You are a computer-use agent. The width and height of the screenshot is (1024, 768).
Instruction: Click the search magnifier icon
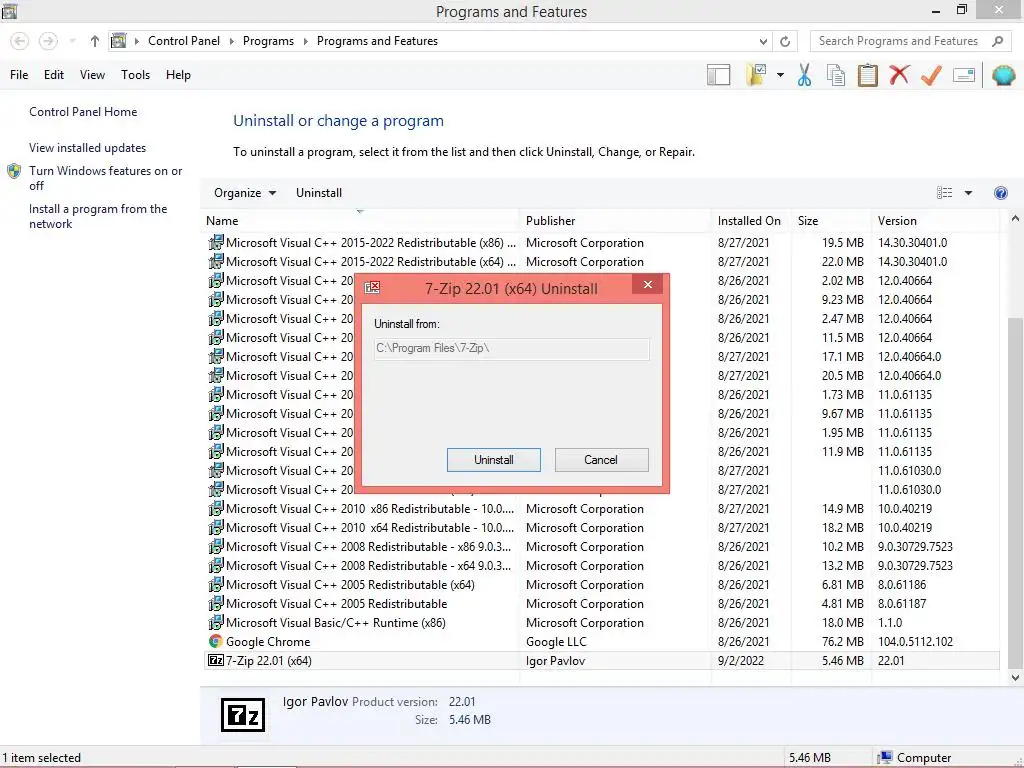point(997,41)
